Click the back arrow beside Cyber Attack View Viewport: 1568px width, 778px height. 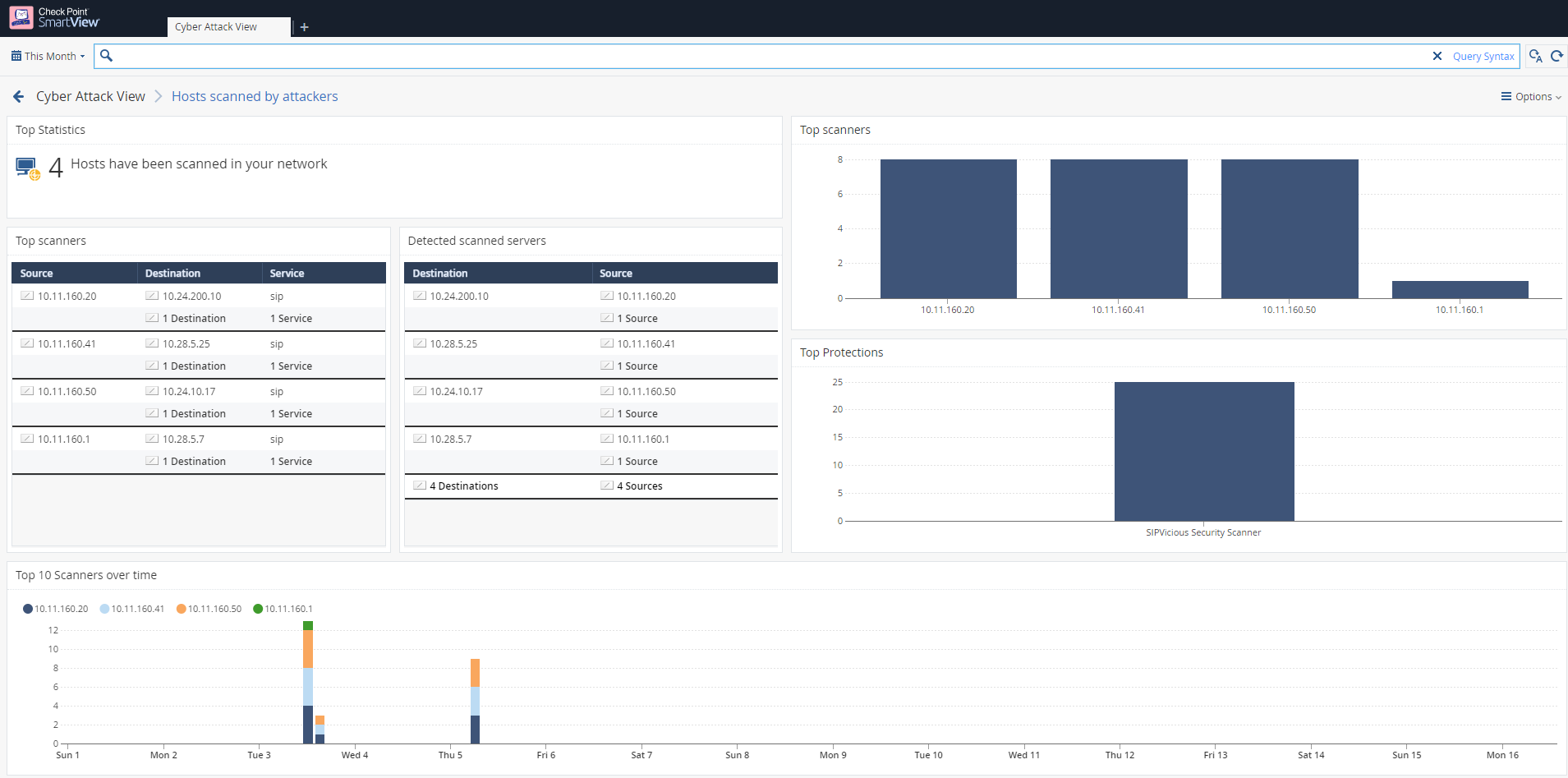pyautogui.click(x=19, y=97)
